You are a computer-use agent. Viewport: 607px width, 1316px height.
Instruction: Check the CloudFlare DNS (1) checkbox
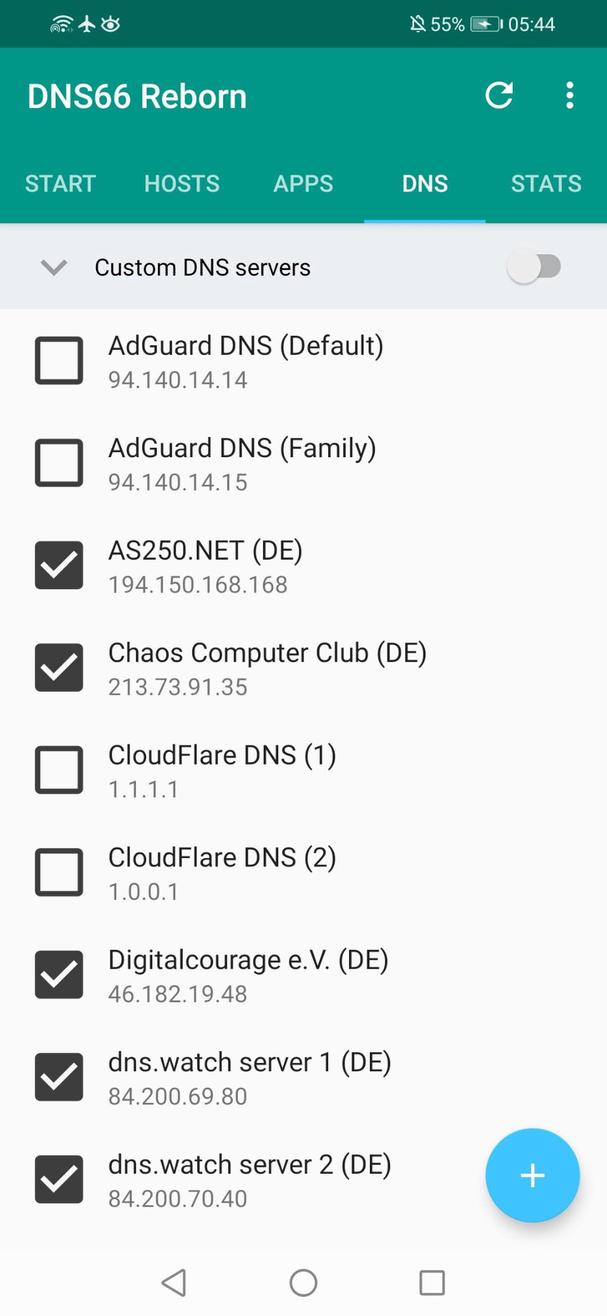pyautogui.click(x=59, y=770)
